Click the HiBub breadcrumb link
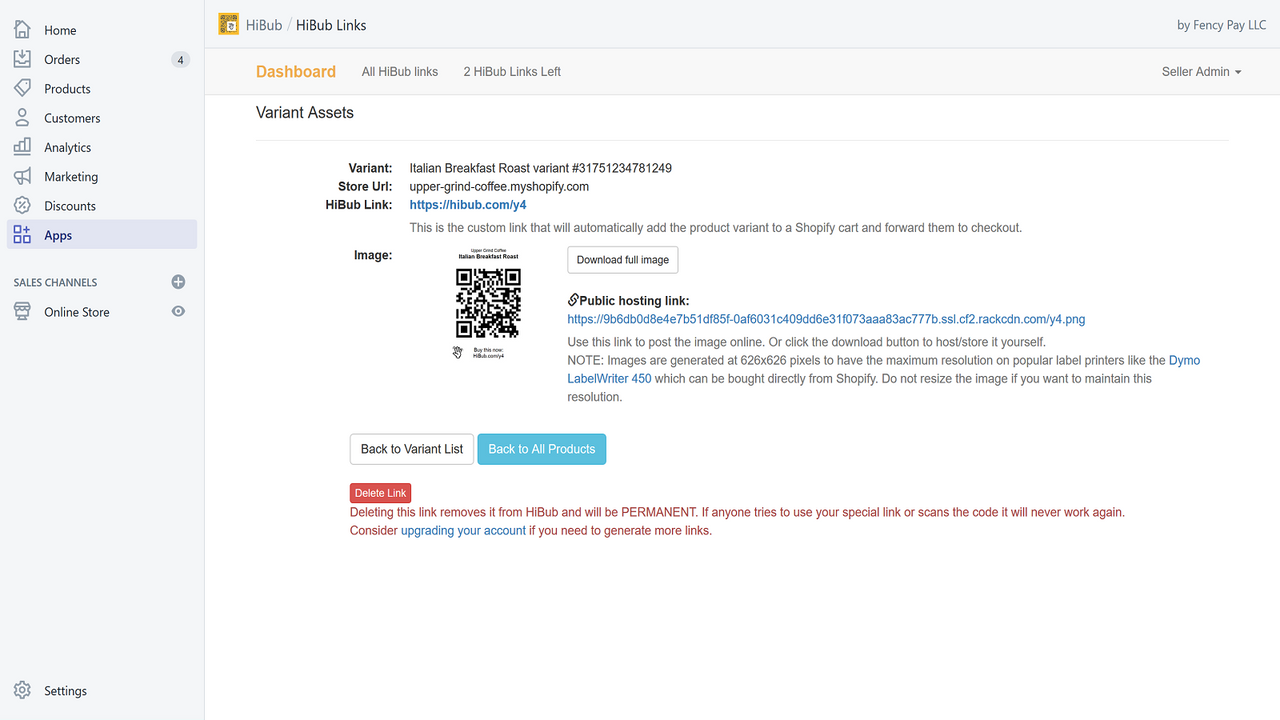 coord(264,25)
